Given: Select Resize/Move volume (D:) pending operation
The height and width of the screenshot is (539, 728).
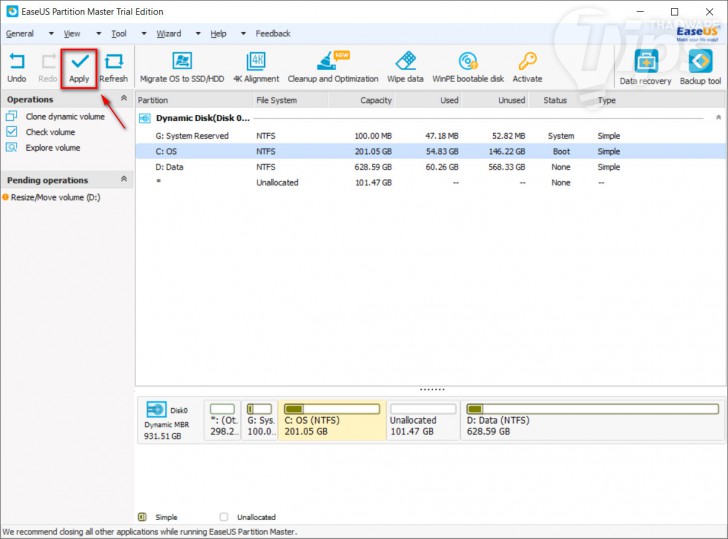Looking at the screenshot, I should (x=55, y=197).
